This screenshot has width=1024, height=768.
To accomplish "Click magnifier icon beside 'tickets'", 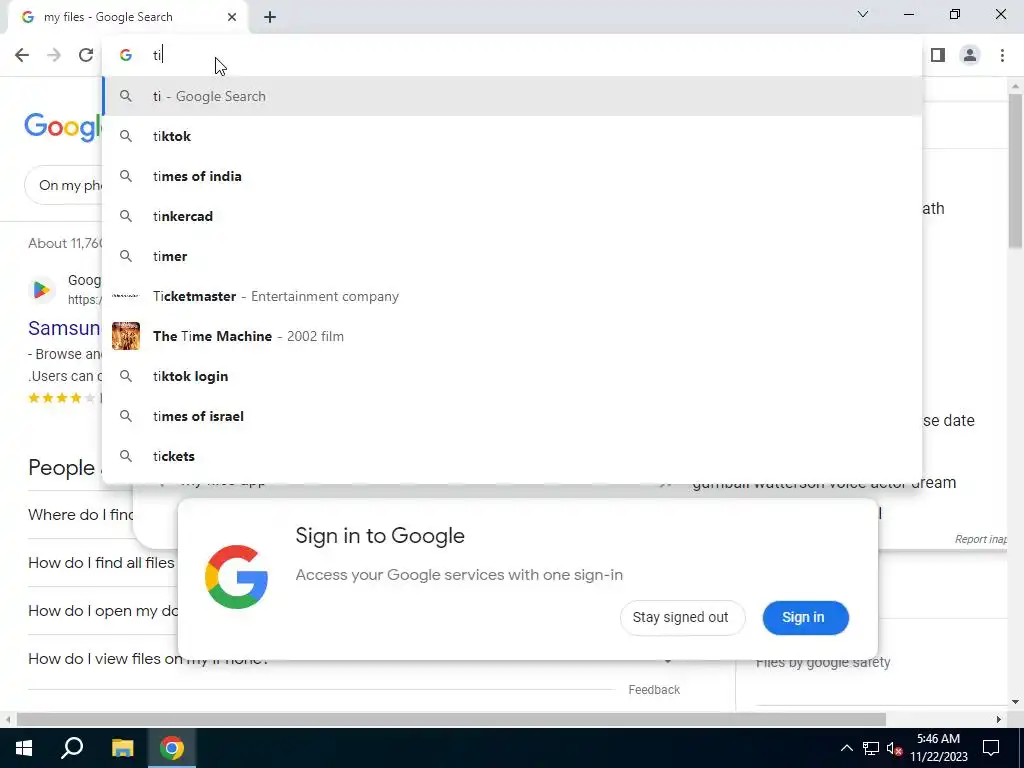I will click(126, 456).
